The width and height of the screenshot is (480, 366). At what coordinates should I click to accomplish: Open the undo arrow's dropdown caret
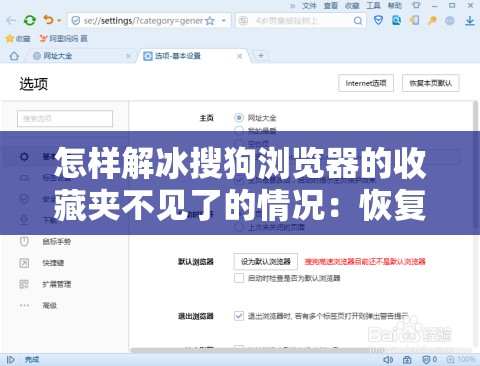(x=59, y=21)
